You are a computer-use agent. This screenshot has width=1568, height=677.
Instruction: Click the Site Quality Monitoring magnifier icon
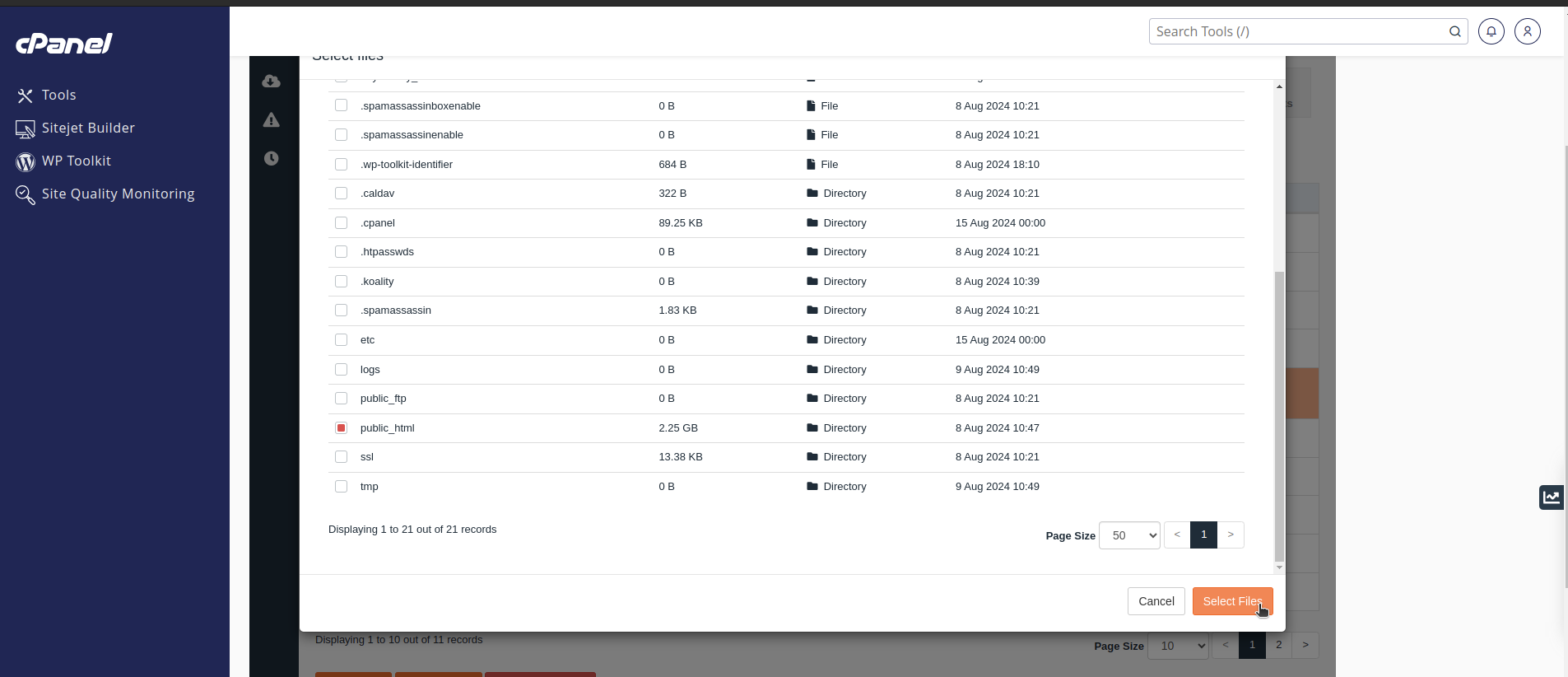(26, 194)
